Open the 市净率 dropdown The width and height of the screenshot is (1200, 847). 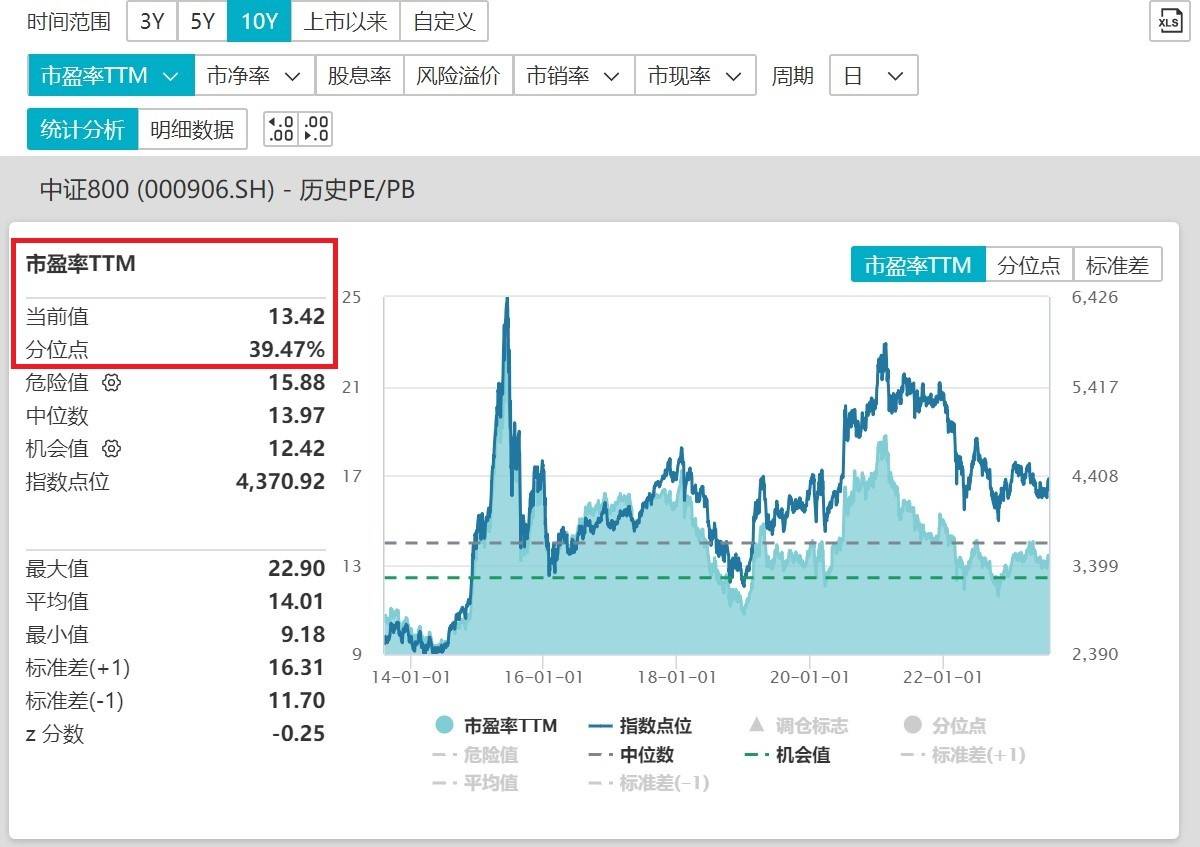click(254, 76)
